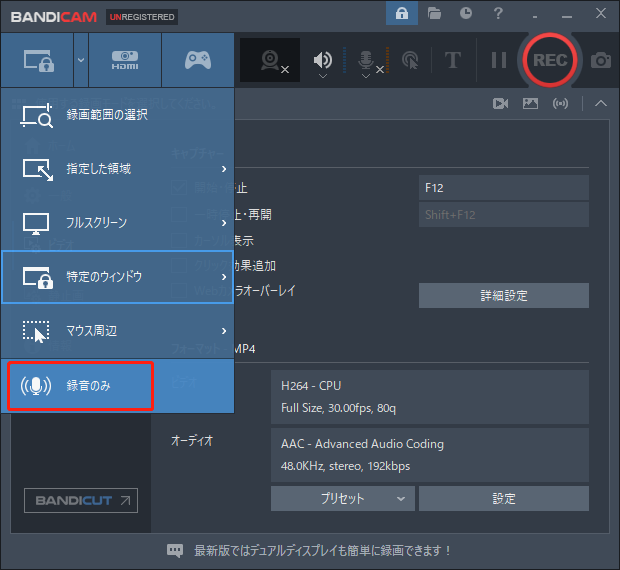Collapse the panel with the up chevron
The width and height of the screenshot is (620, 570).
point(601,104)
